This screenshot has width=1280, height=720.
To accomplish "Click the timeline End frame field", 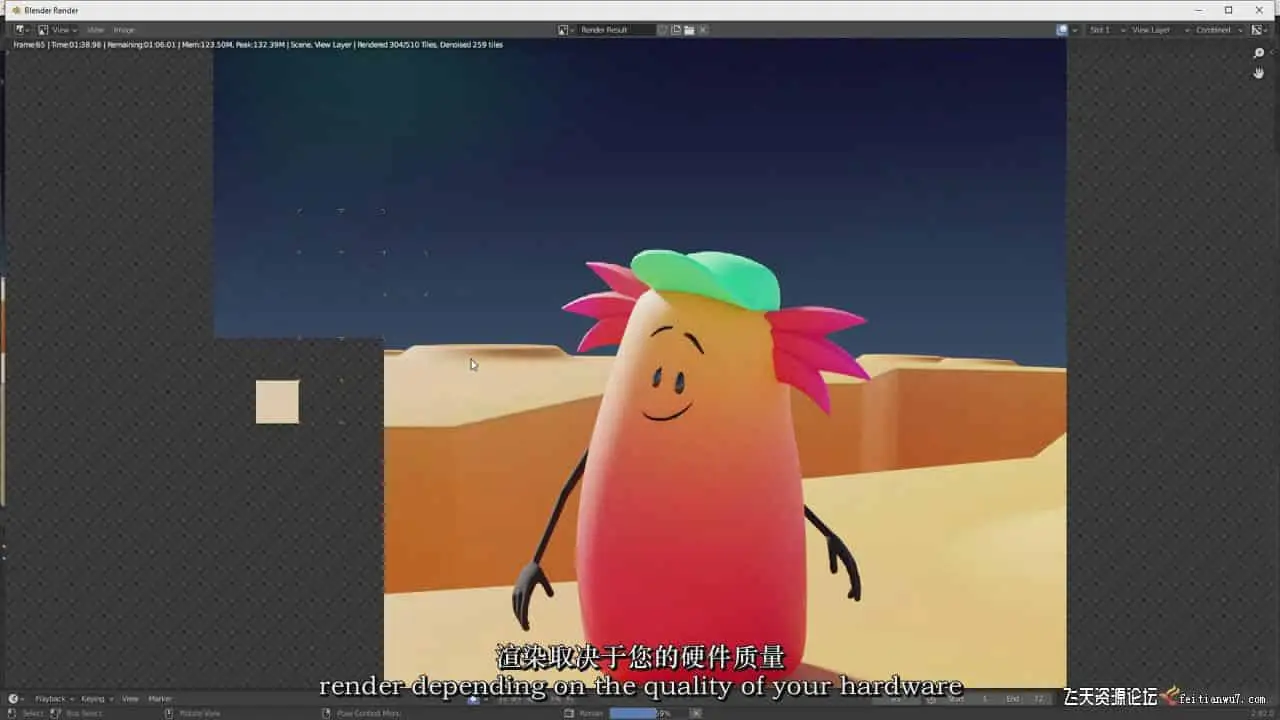I will tap(1027, 699).
